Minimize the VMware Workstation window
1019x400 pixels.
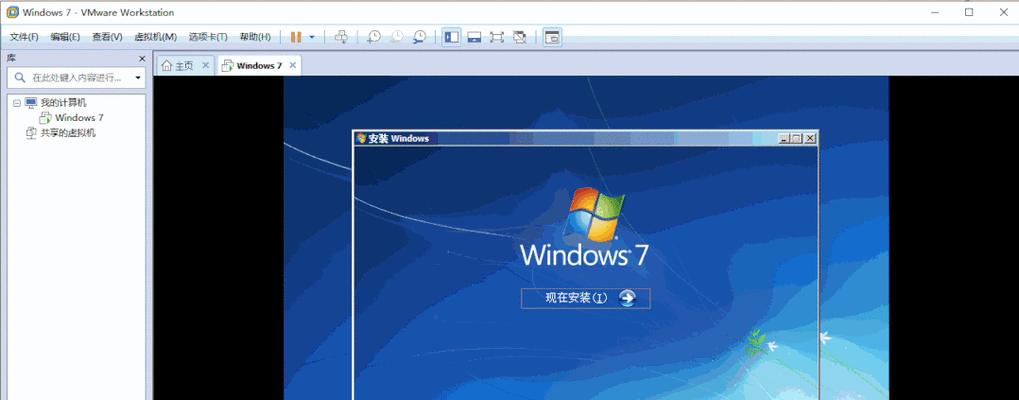click(x=935, y=12)
